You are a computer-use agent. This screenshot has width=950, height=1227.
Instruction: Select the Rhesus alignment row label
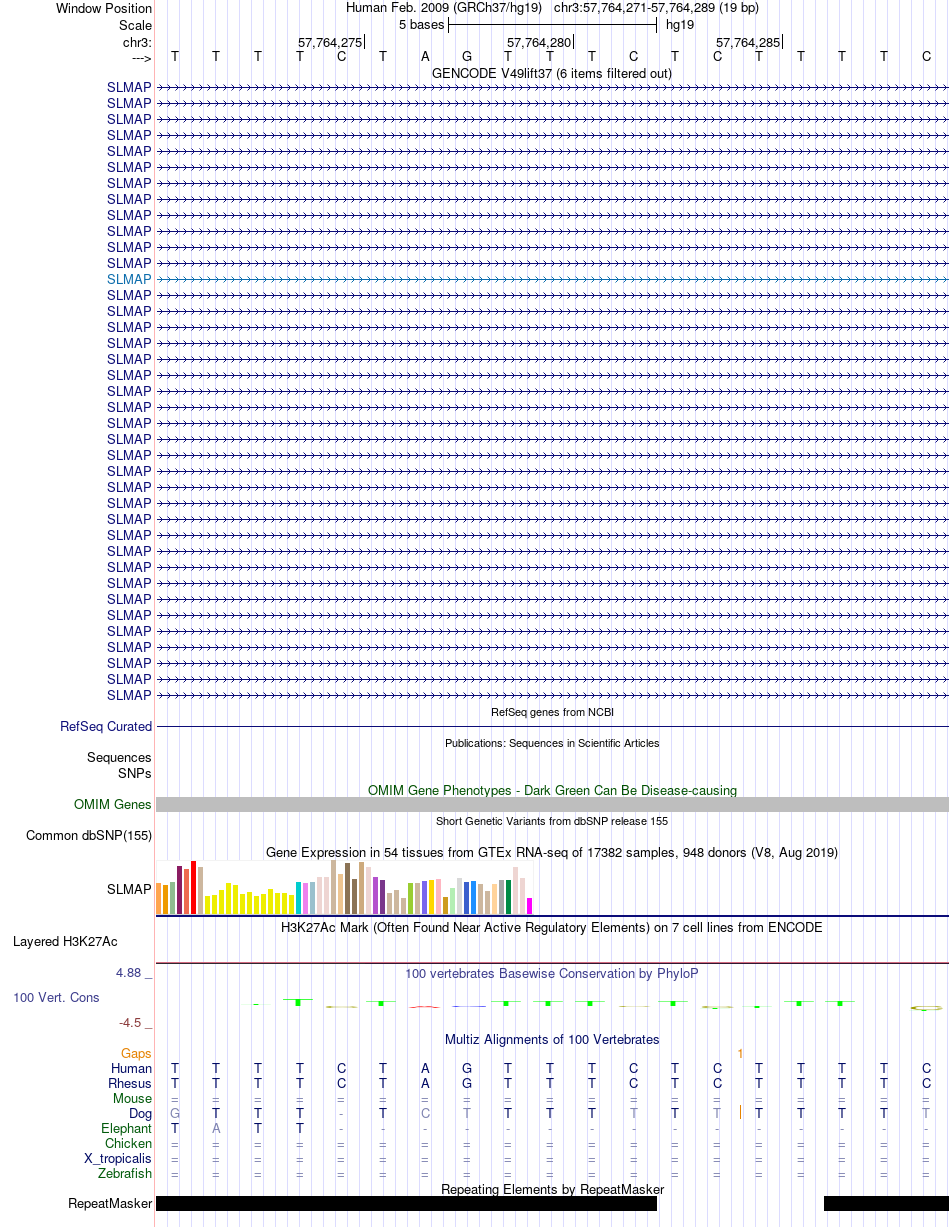click(130, 1083)
